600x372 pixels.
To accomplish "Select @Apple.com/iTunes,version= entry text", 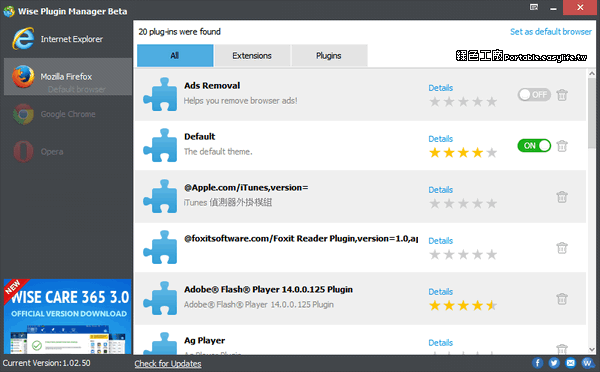I will (x=246, y=188).
